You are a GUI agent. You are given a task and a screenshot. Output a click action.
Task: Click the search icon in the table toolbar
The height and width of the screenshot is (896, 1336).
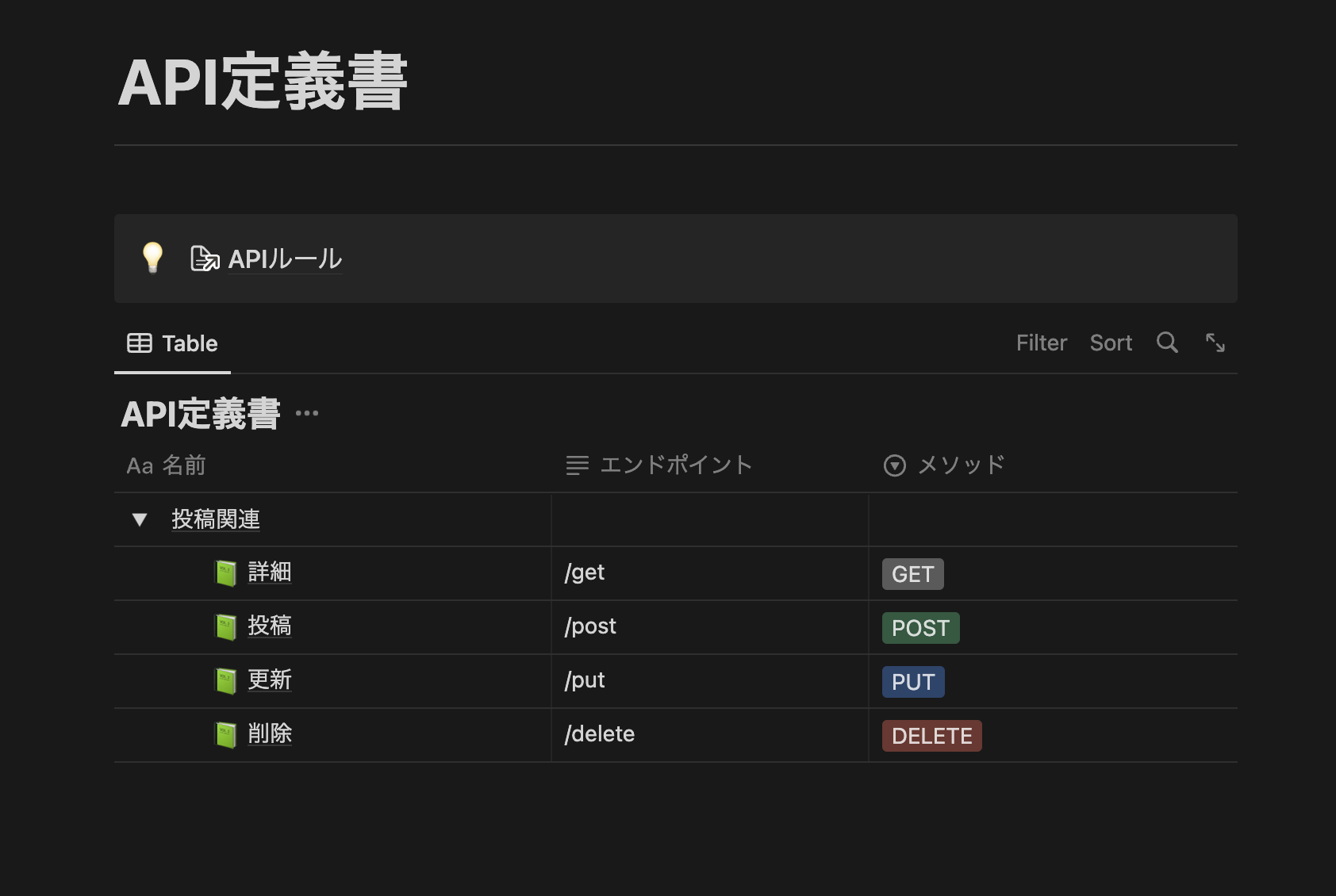tap(1167, 343)
